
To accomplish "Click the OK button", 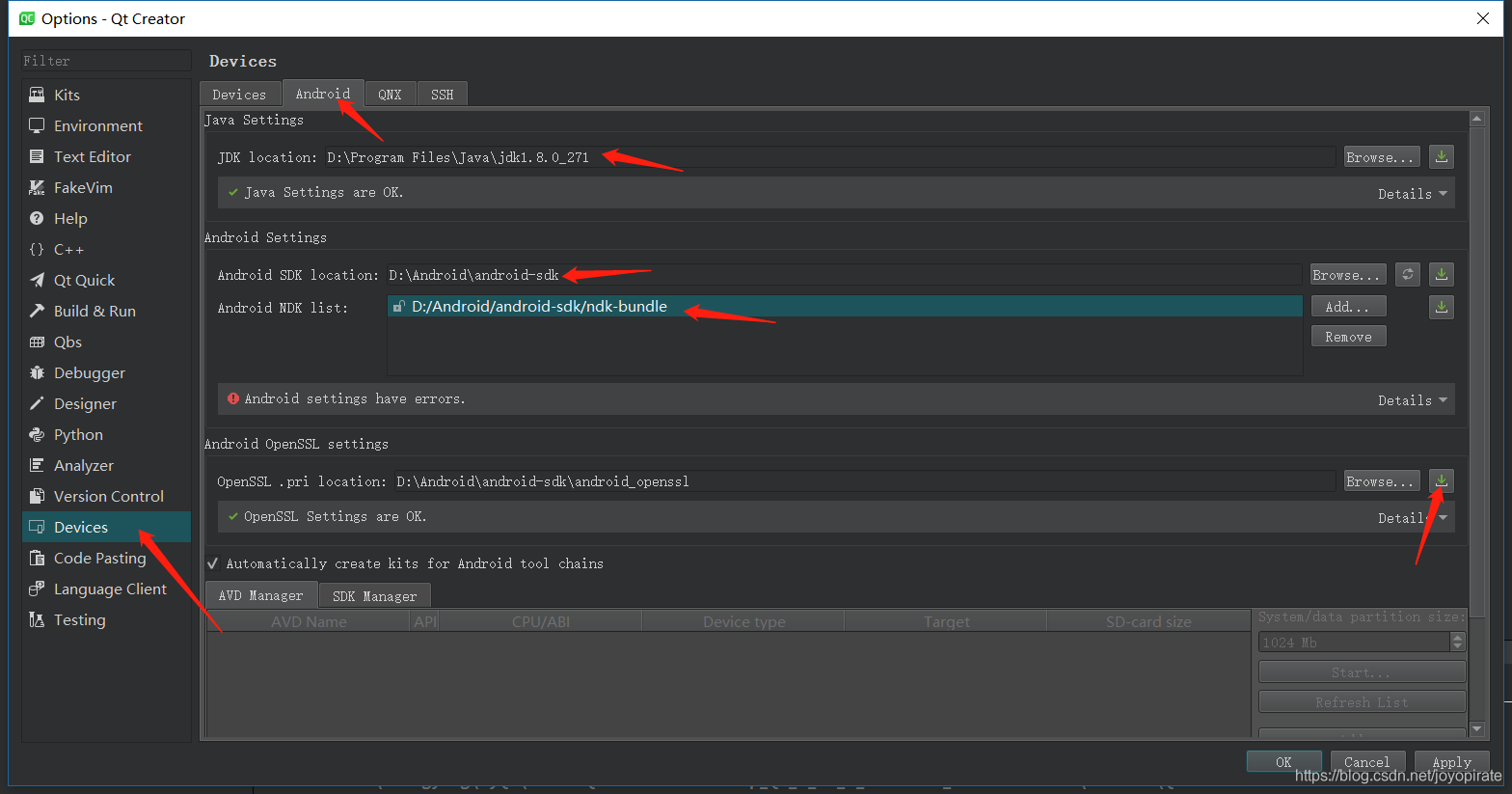I will tap(1283, 761).
